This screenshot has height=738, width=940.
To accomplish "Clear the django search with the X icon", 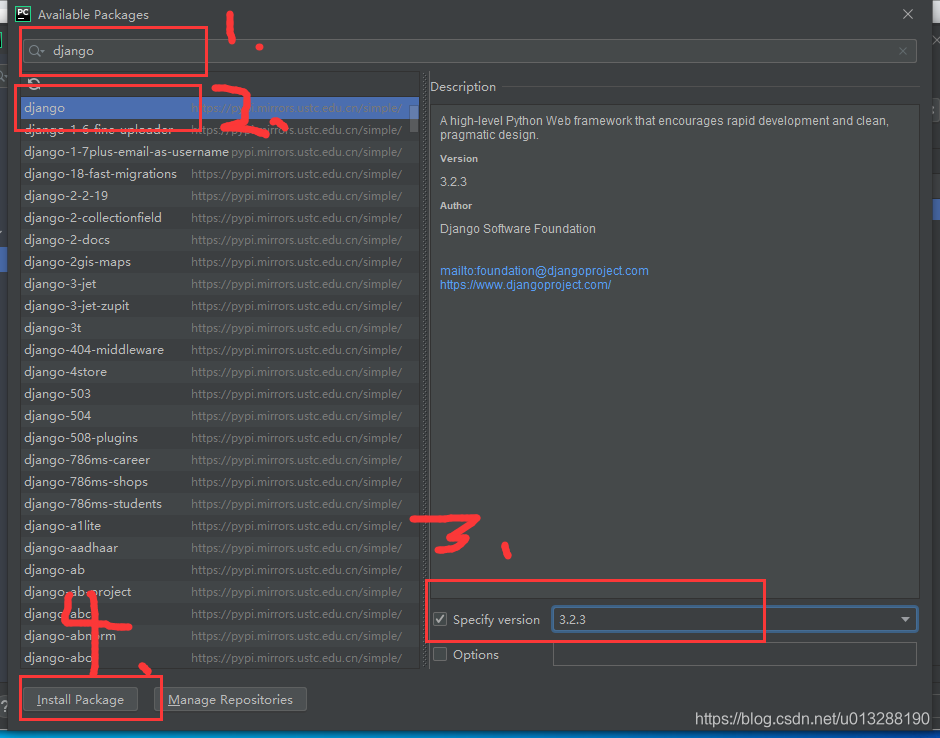I will click(902, 50).
